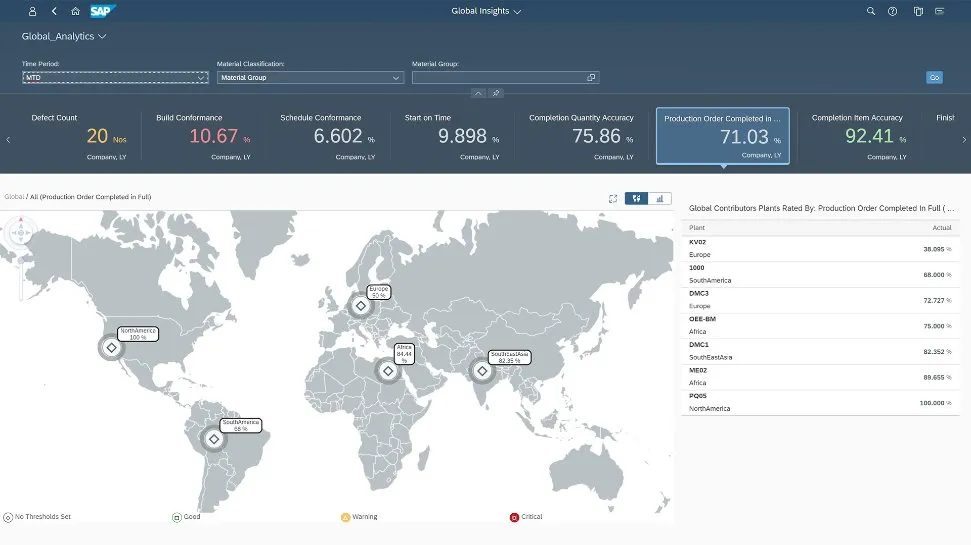The image size is (971, 545).
Task: Switch to bar chart view toggle
Action: (660, 198)
